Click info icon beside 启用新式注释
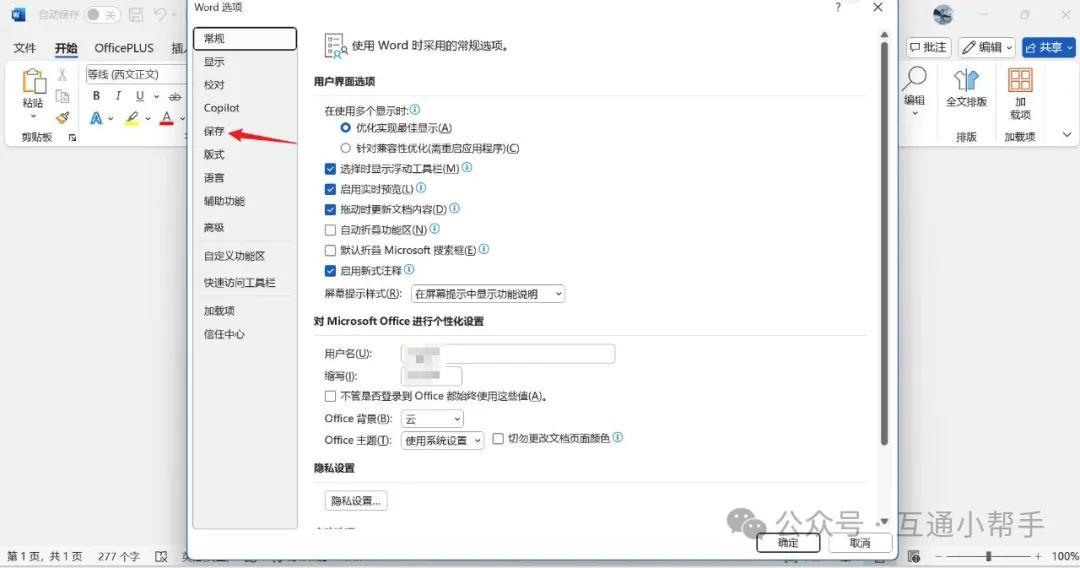1080x568 pixels. tap(409, 270)
